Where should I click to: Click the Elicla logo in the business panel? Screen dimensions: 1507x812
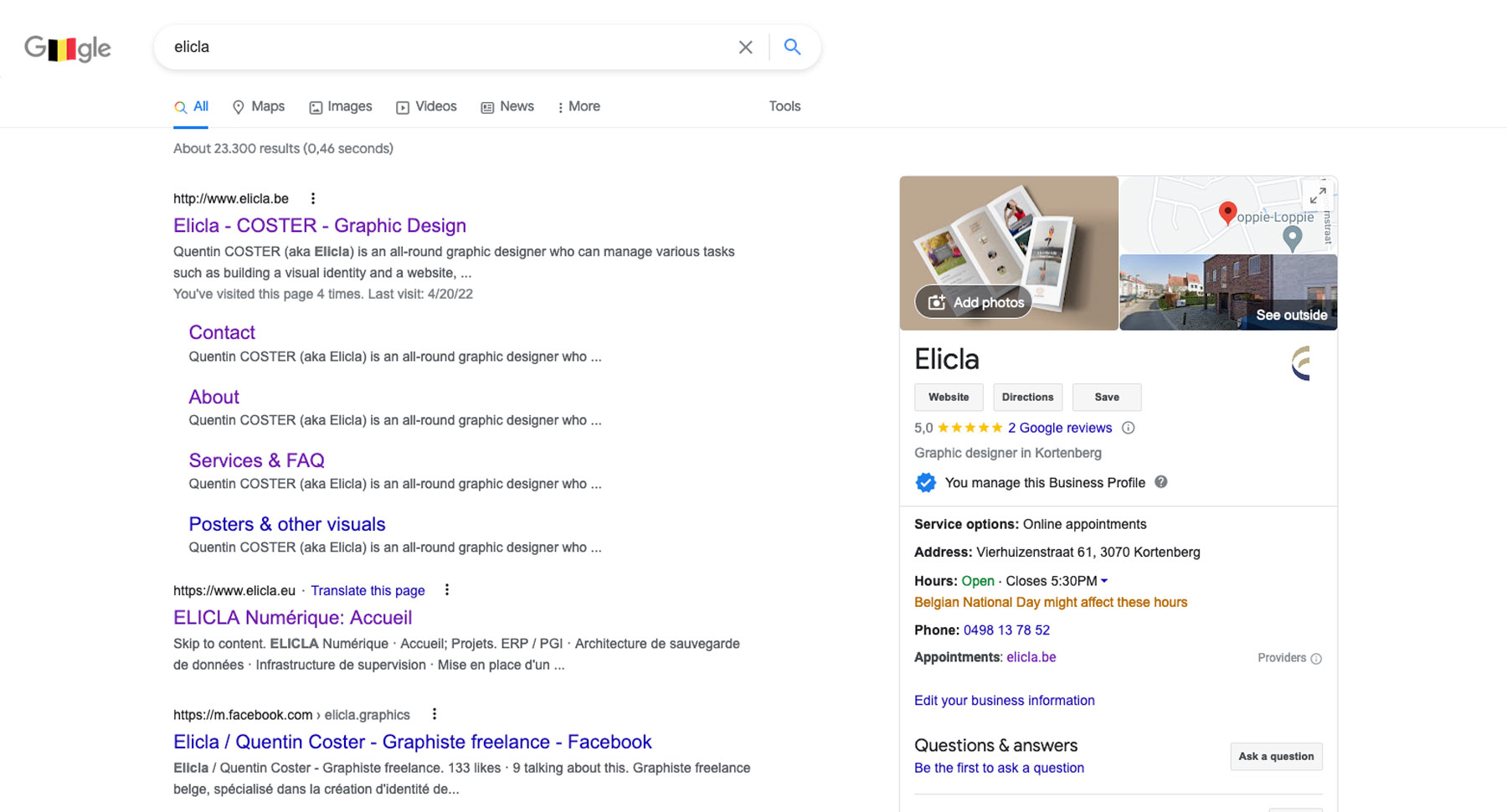(1301, 363)
